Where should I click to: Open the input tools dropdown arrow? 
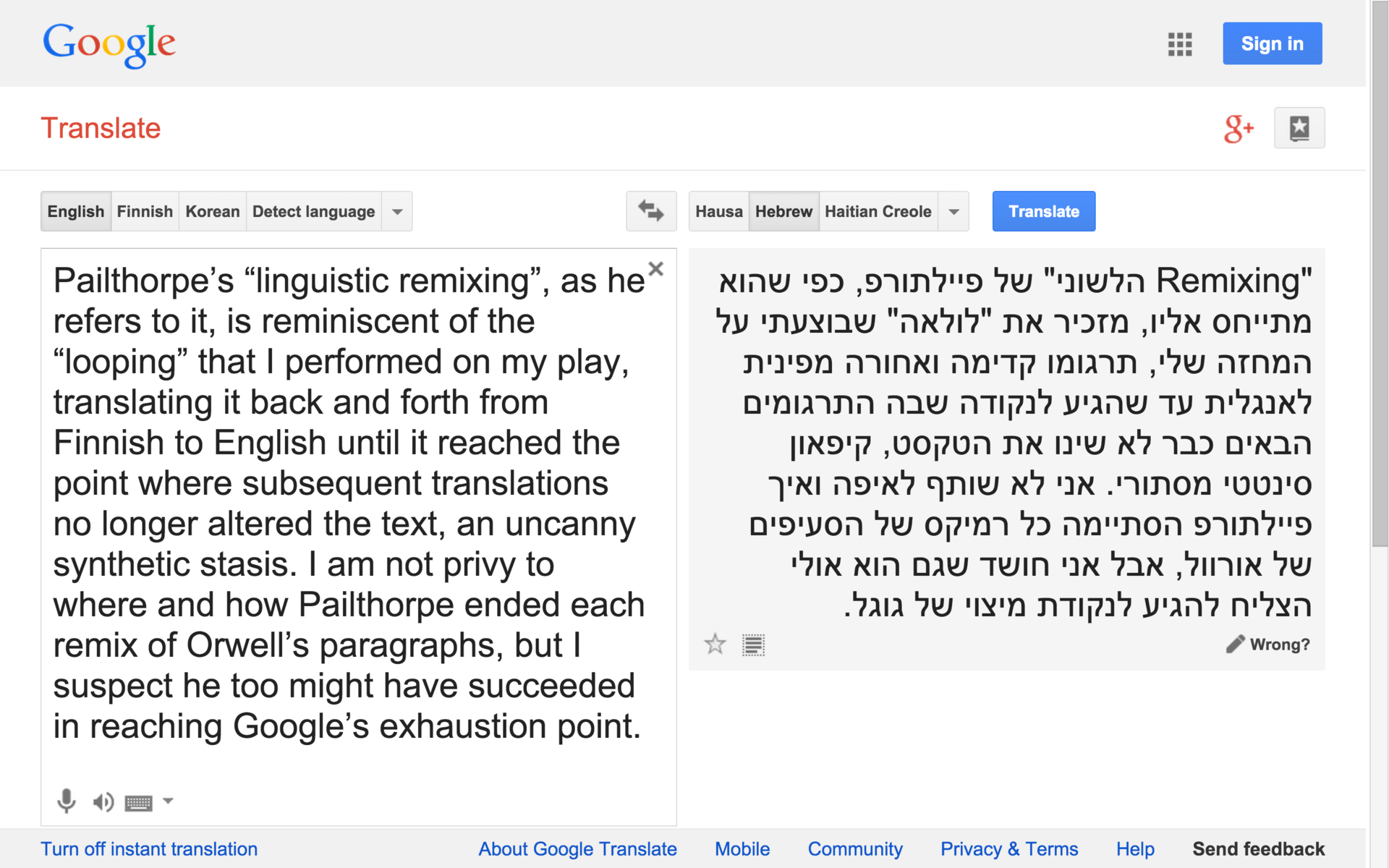coord(168,801)
